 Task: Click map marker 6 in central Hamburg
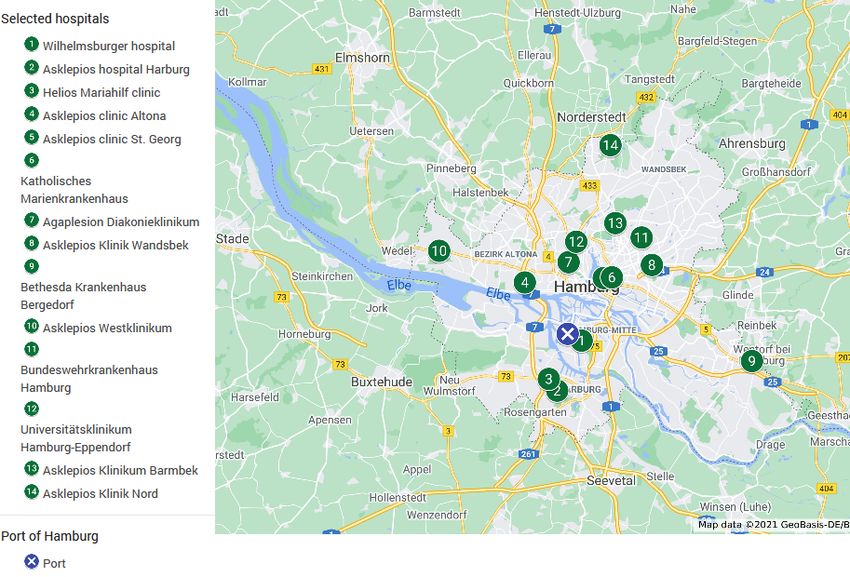point(611,277)
